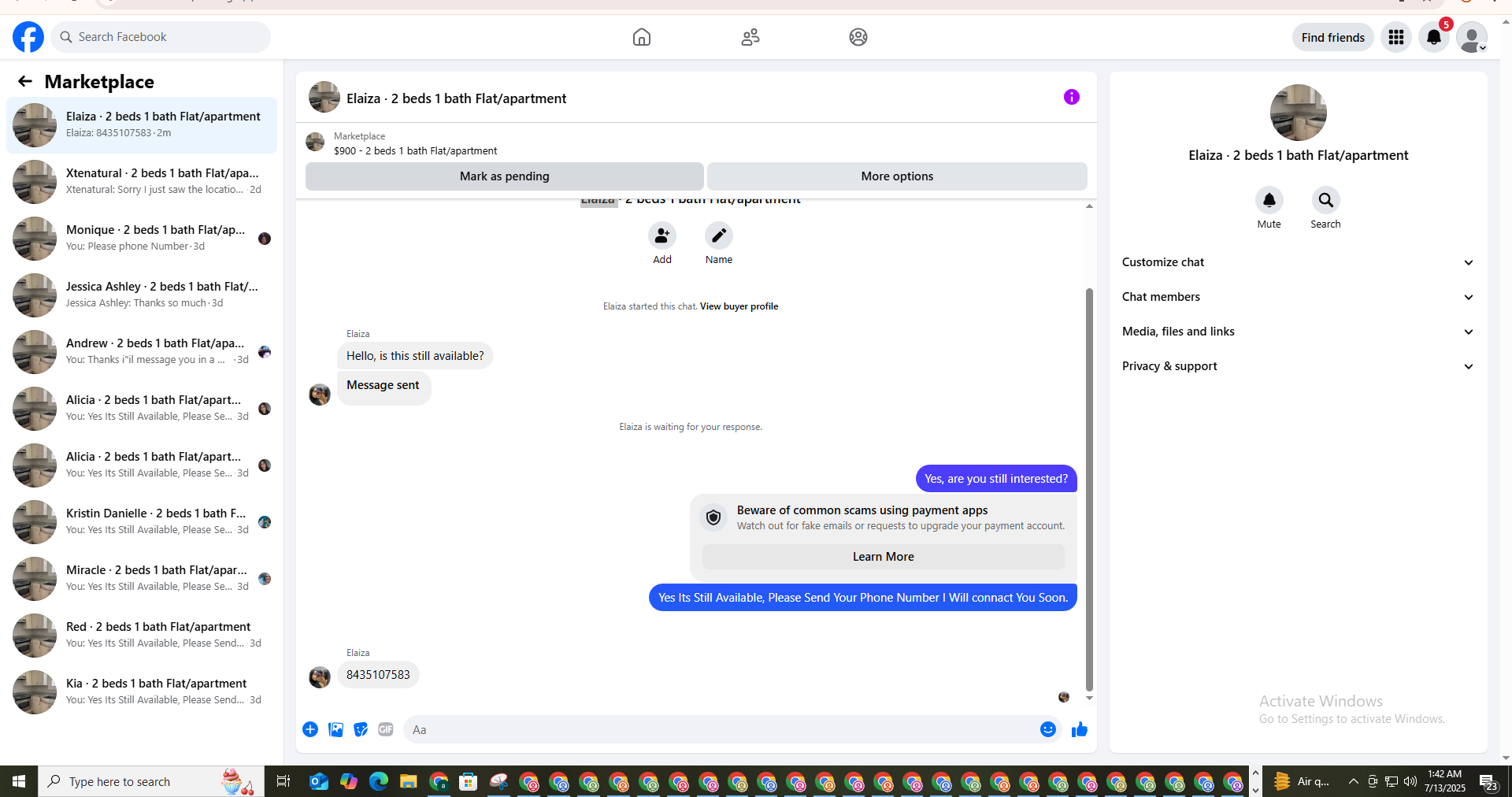
Task: Open the Red conversation
Action: (142, 636)
